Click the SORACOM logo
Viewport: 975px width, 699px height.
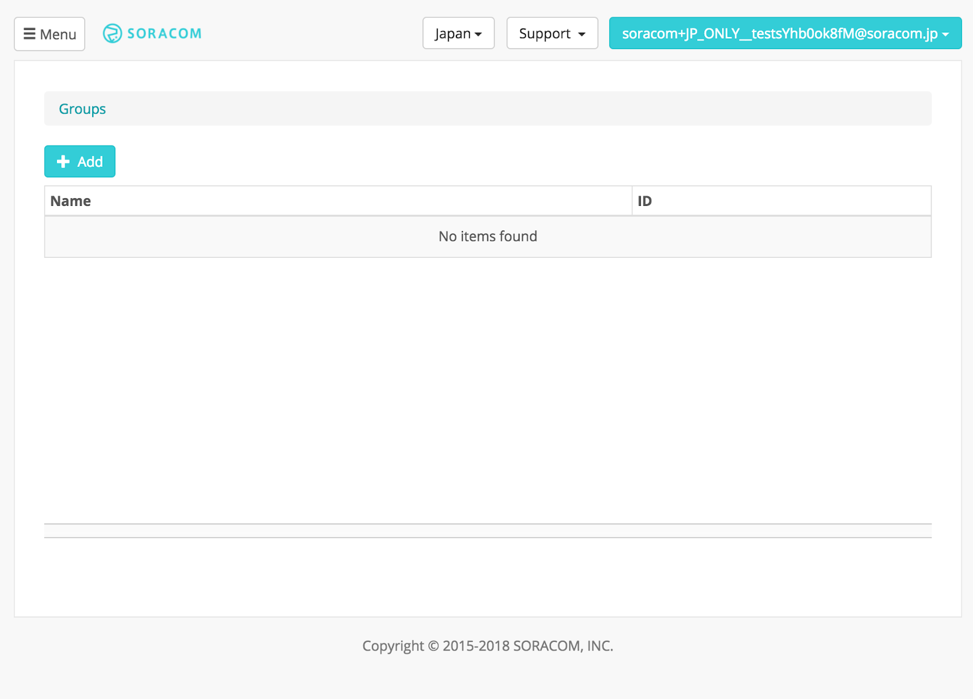(152, 34)
